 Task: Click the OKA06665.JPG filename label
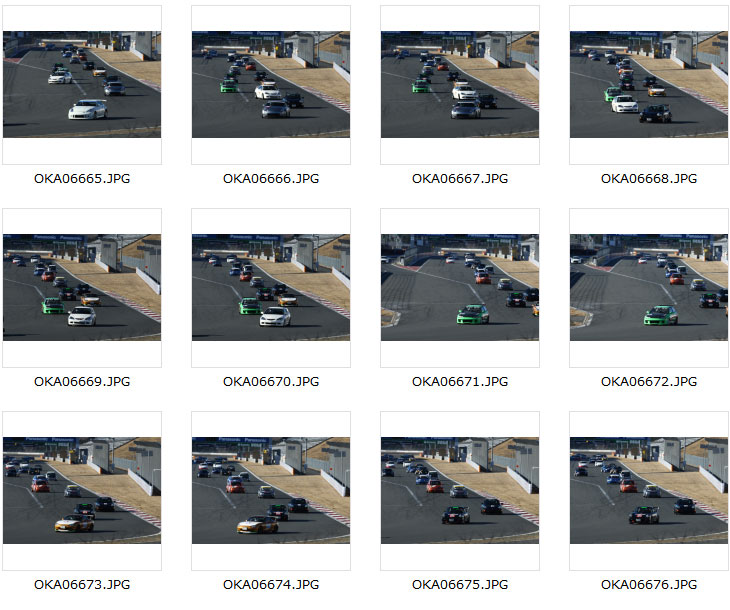coord(82,179)
